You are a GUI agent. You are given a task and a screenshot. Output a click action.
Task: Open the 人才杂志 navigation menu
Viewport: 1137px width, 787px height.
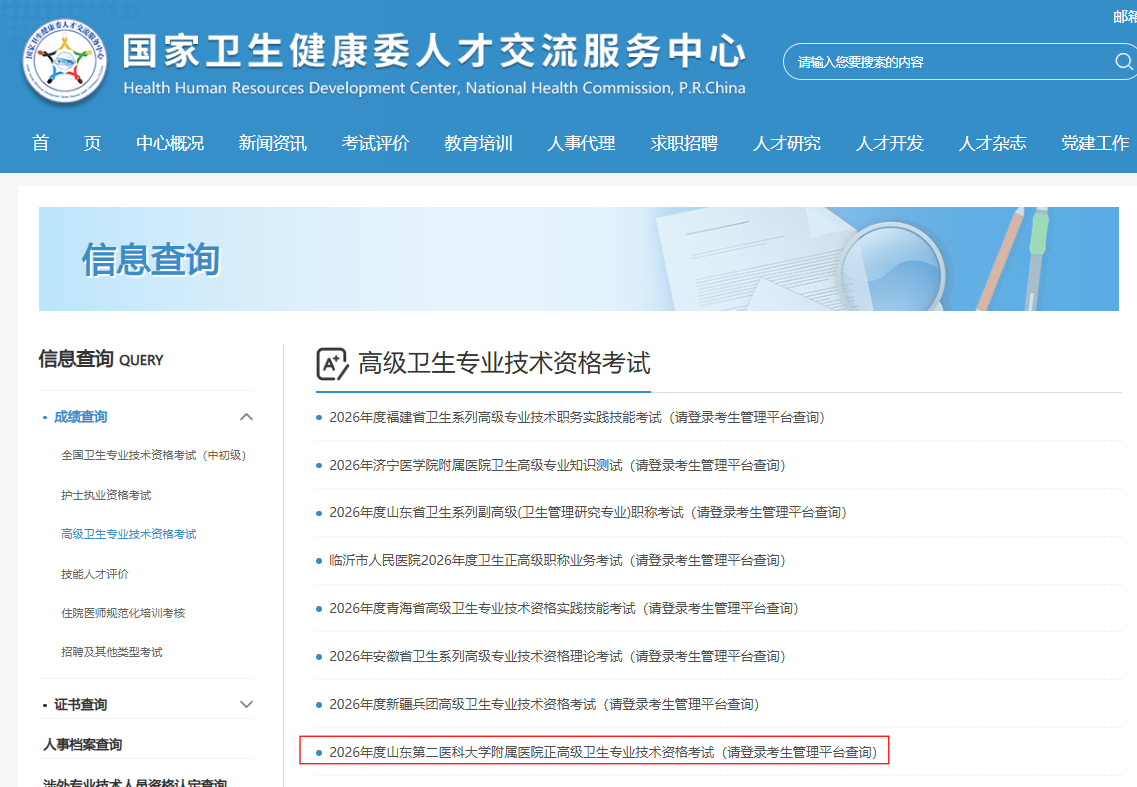(993, 143)
